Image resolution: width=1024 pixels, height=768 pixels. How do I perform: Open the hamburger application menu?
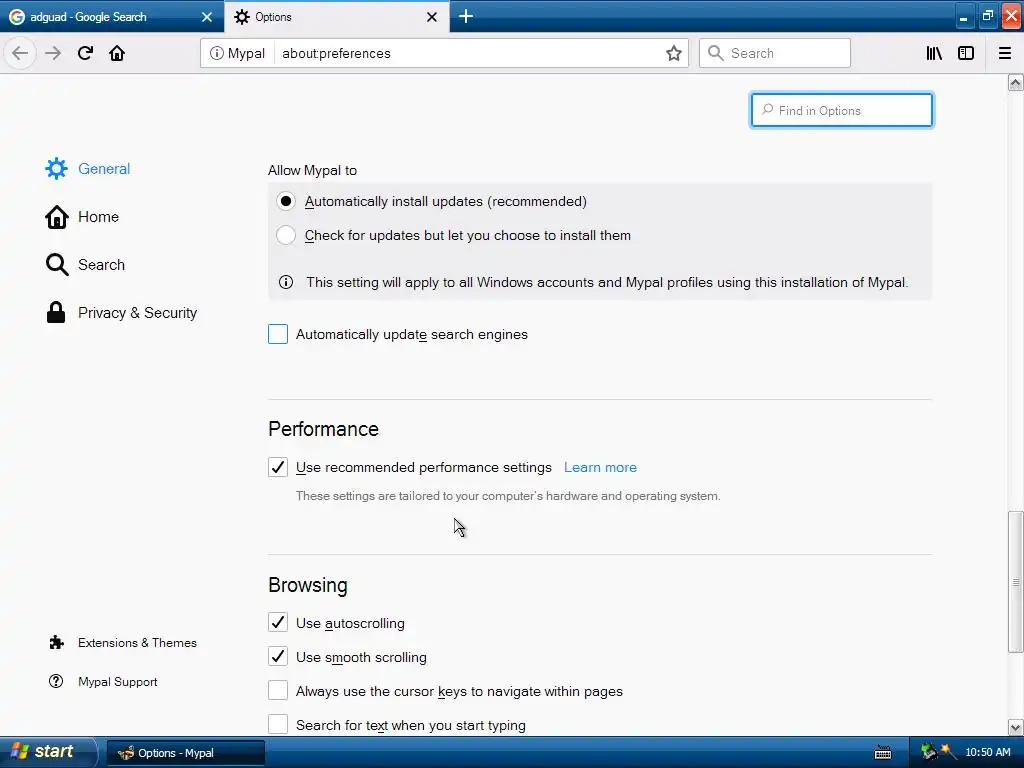click(1004, 53)
